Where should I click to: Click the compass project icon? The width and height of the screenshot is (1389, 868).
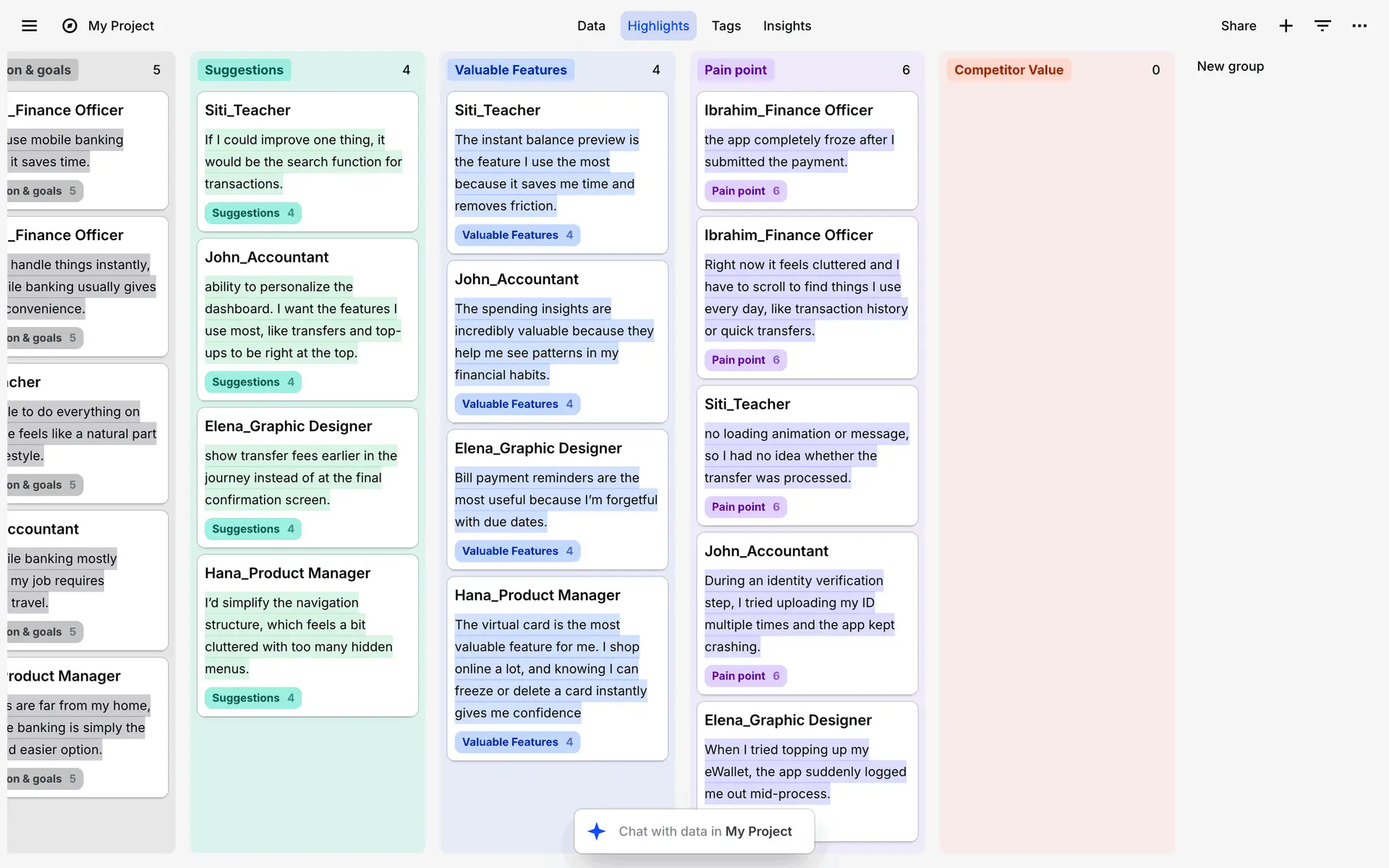[x=69, y=26]
